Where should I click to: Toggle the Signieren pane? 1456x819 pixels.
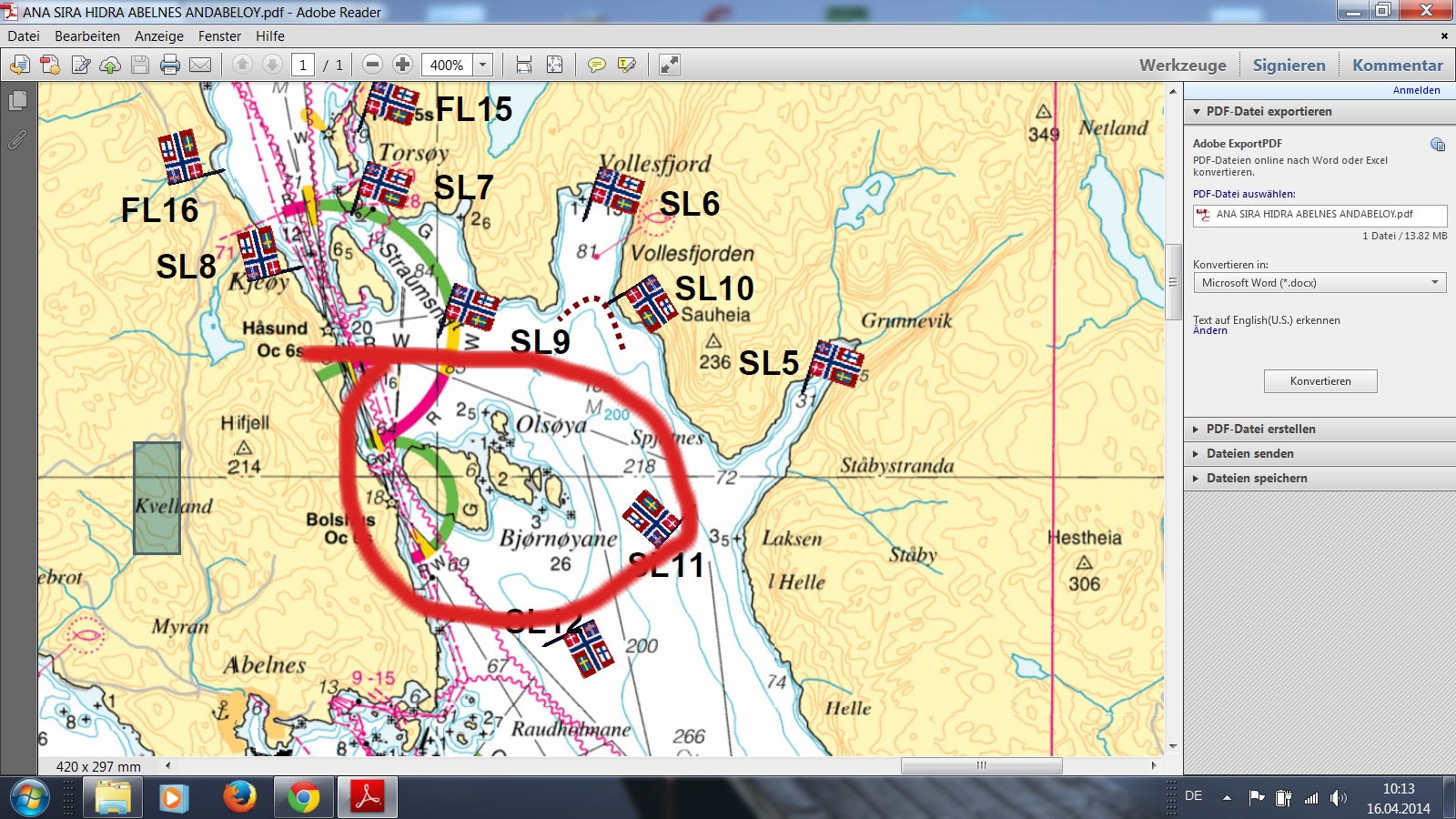coord(1289,65)
